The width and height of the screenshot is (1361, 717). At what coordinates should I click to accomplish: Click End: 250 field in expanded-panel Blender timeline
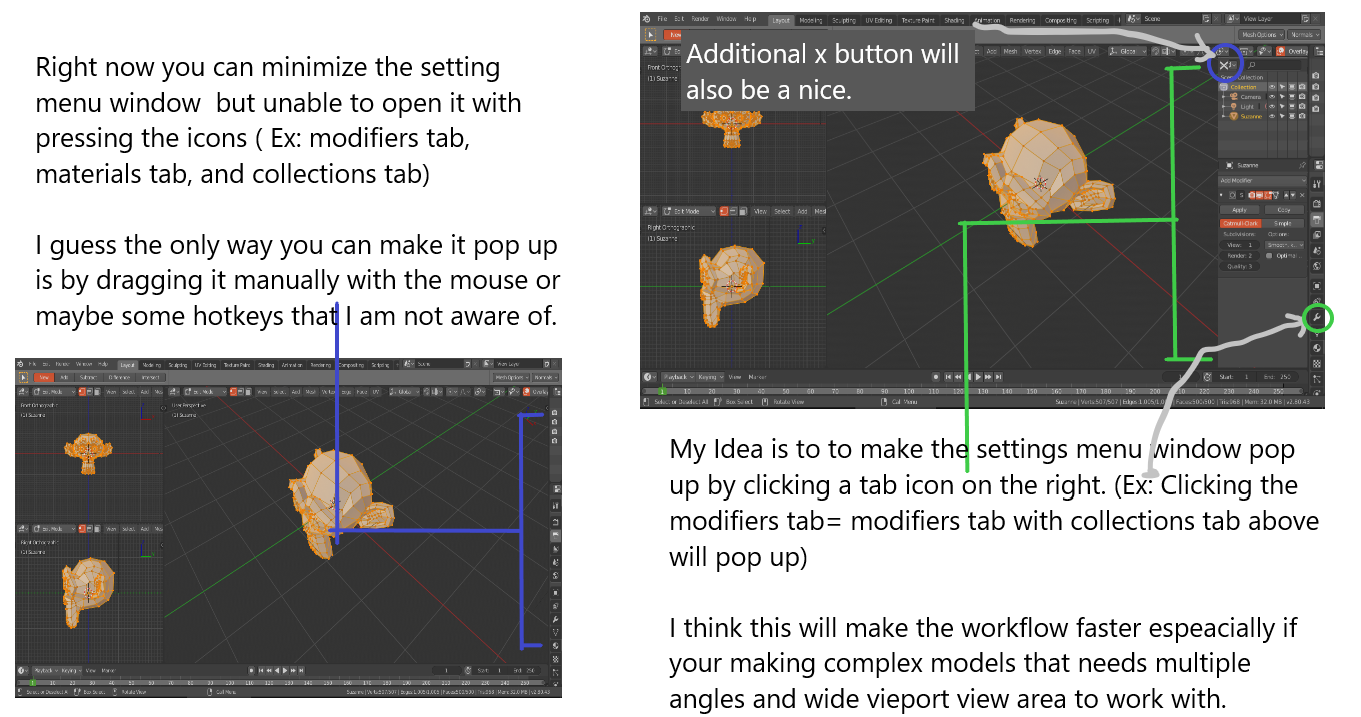[x=1280, y=376]
